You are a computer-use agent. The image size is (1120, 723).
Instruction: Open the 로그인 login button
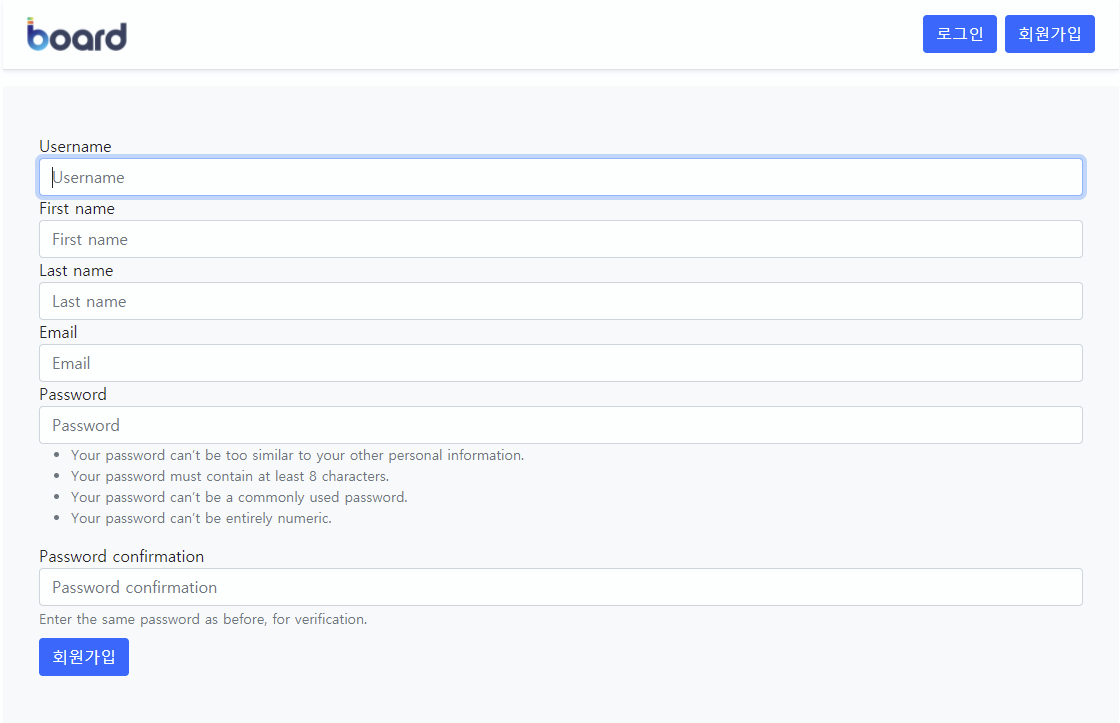point(959,34)
